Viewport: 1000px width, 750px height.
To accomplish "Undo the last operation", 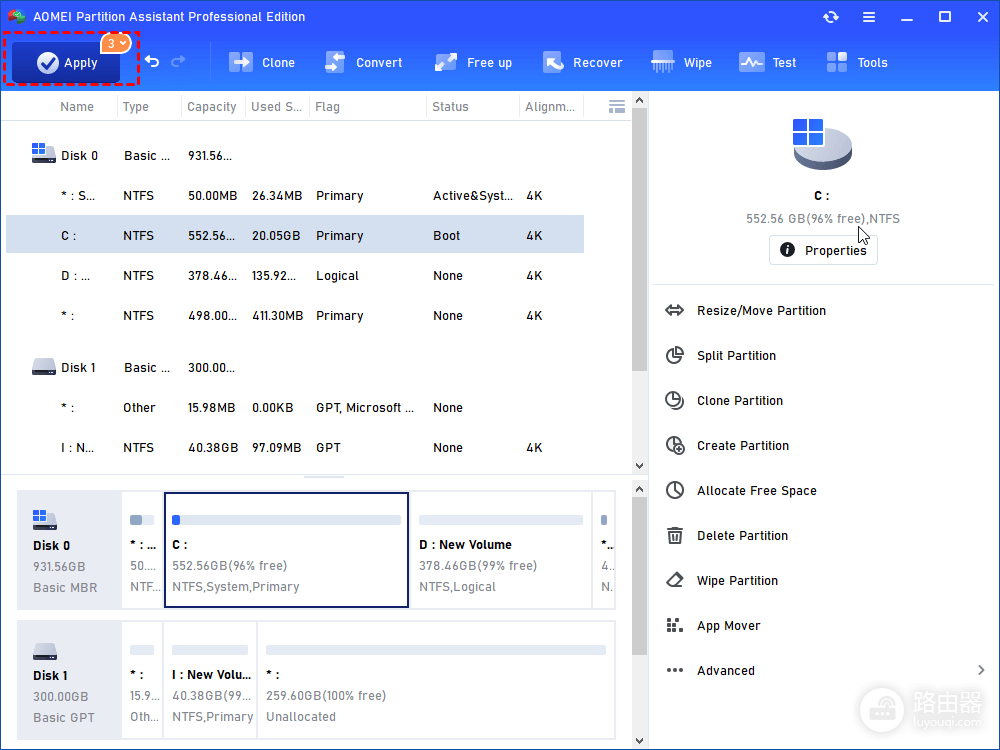I will point(152,61).
